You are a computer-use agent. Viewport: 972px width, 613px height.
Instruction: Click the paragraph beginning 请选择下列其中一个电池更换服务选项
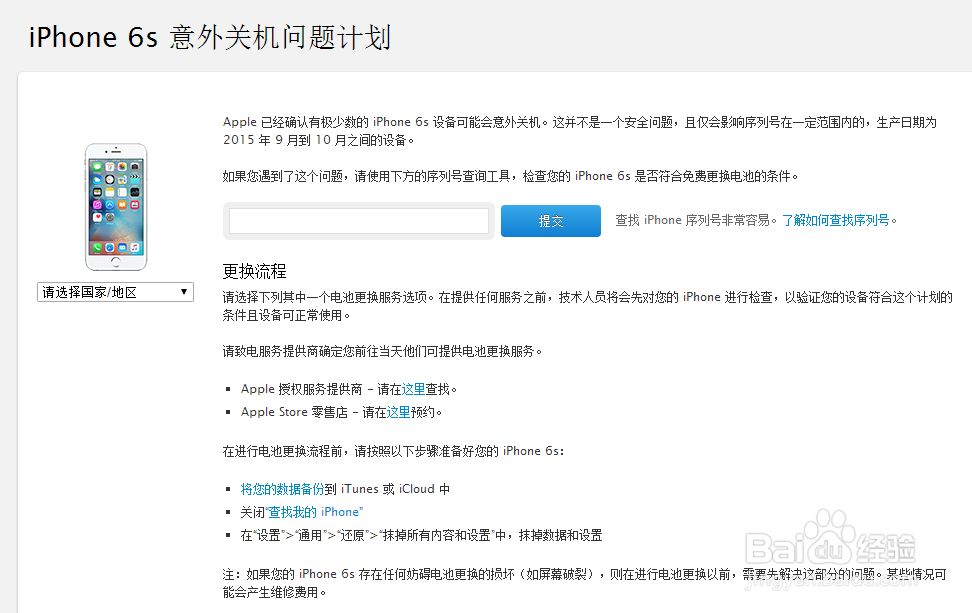588,306
